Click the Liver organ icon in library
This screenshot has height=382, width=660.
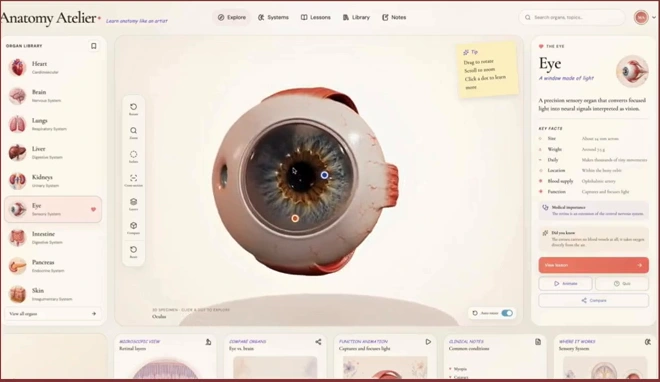(x=18, y=152)
